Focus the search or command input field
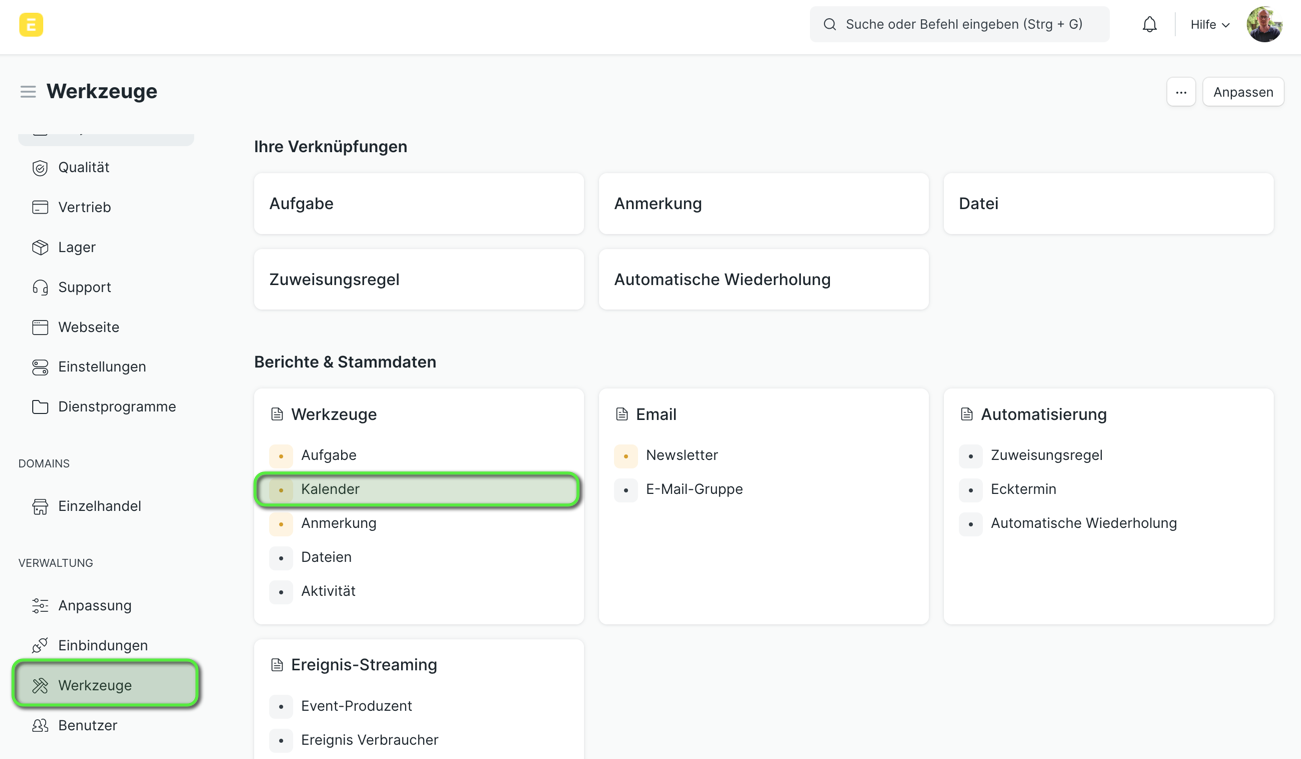1301x759 pixels. 959,25
